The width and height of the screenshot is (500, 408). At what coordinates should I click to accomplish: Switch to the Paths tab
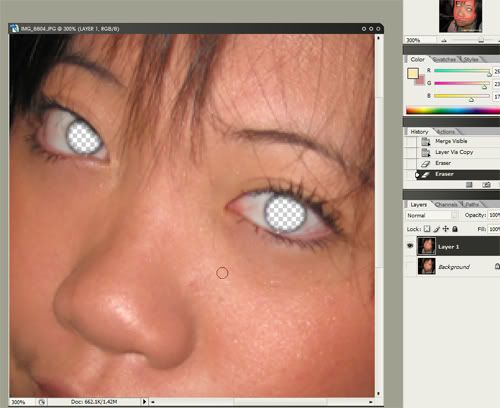(x=472, y=204)
